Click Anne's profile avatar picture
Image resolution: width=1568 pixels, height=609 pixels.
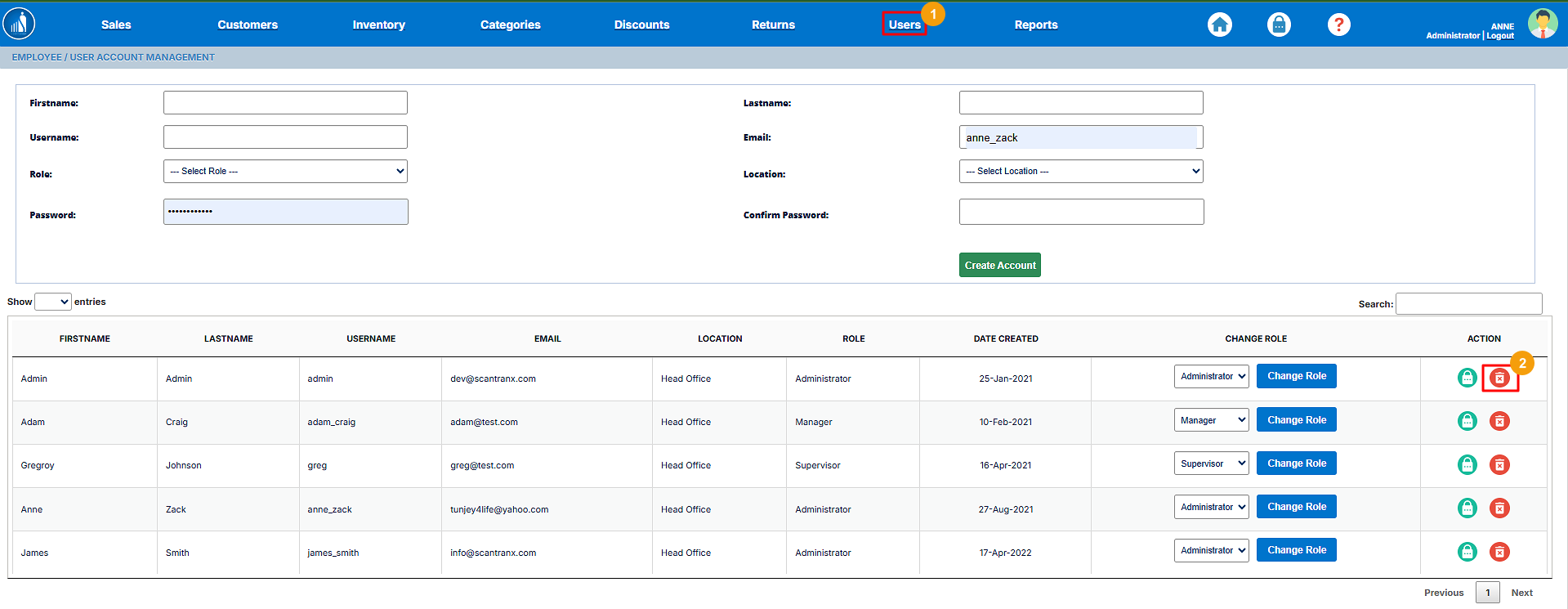[1542, 24]
